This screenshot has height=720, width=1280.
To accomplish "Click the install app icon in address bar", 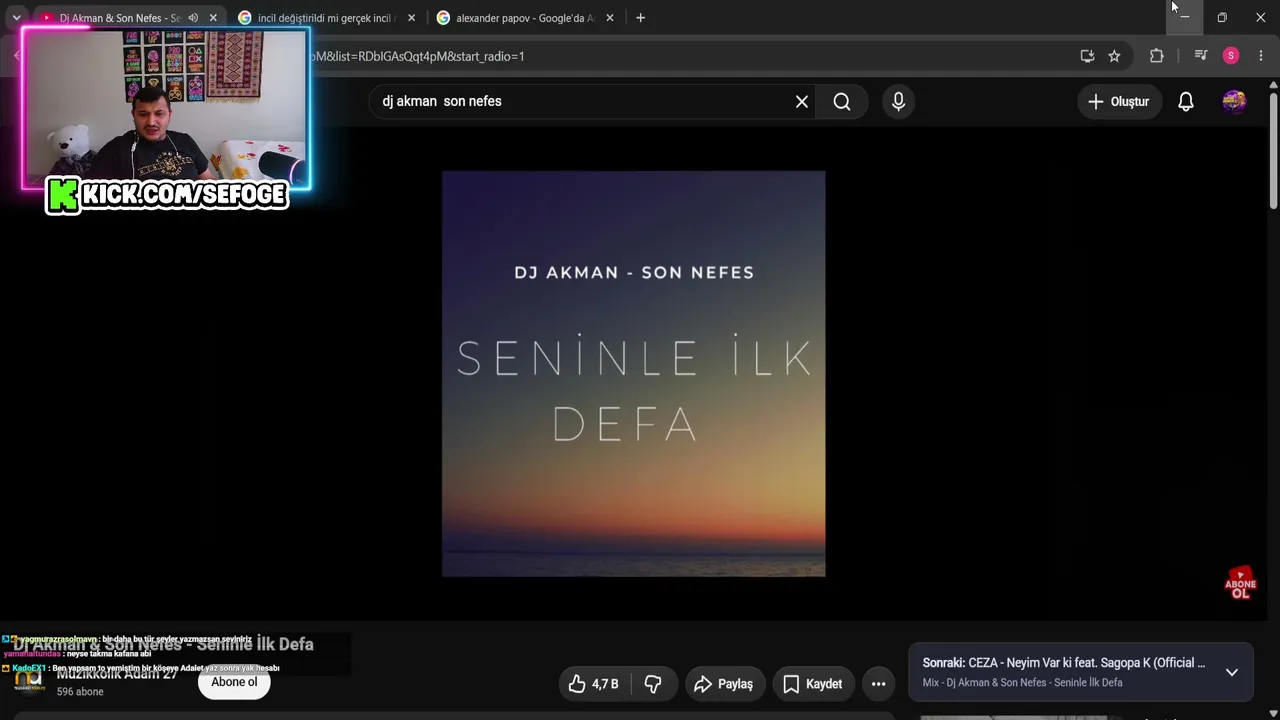I will click(1087, 56).
